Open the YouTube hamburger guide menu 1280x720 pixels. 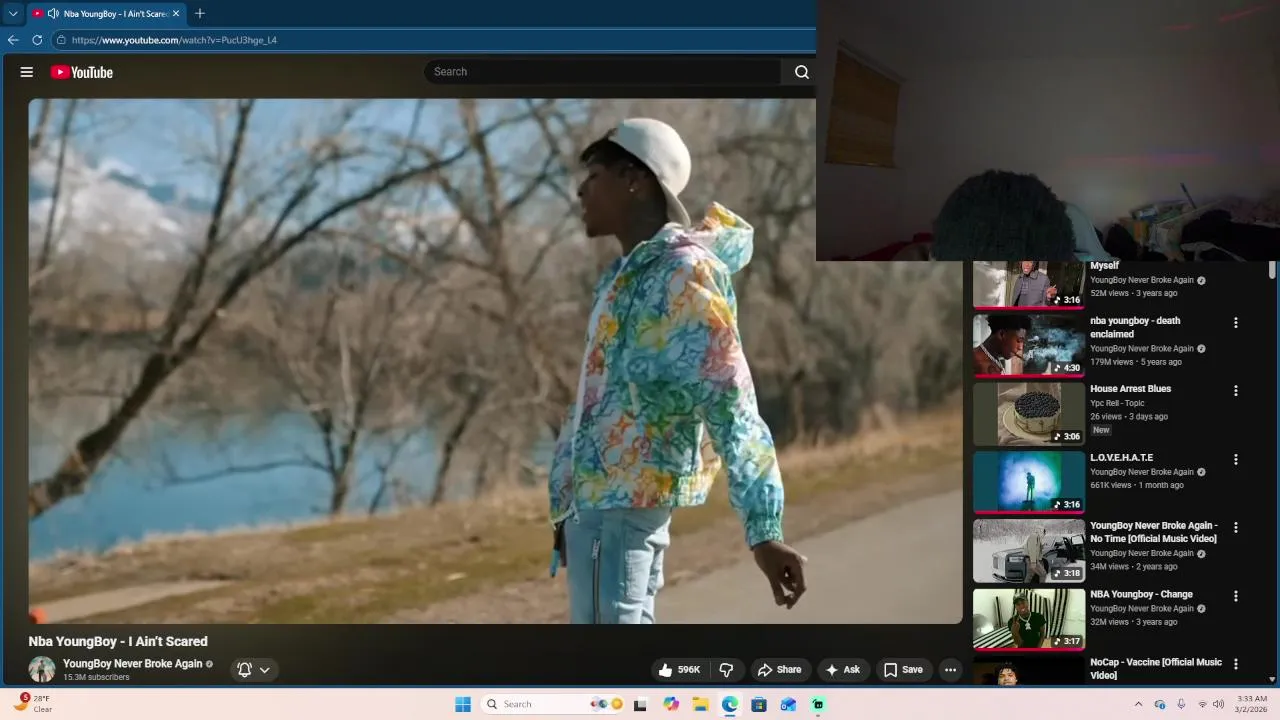click(x=27, y=72)
